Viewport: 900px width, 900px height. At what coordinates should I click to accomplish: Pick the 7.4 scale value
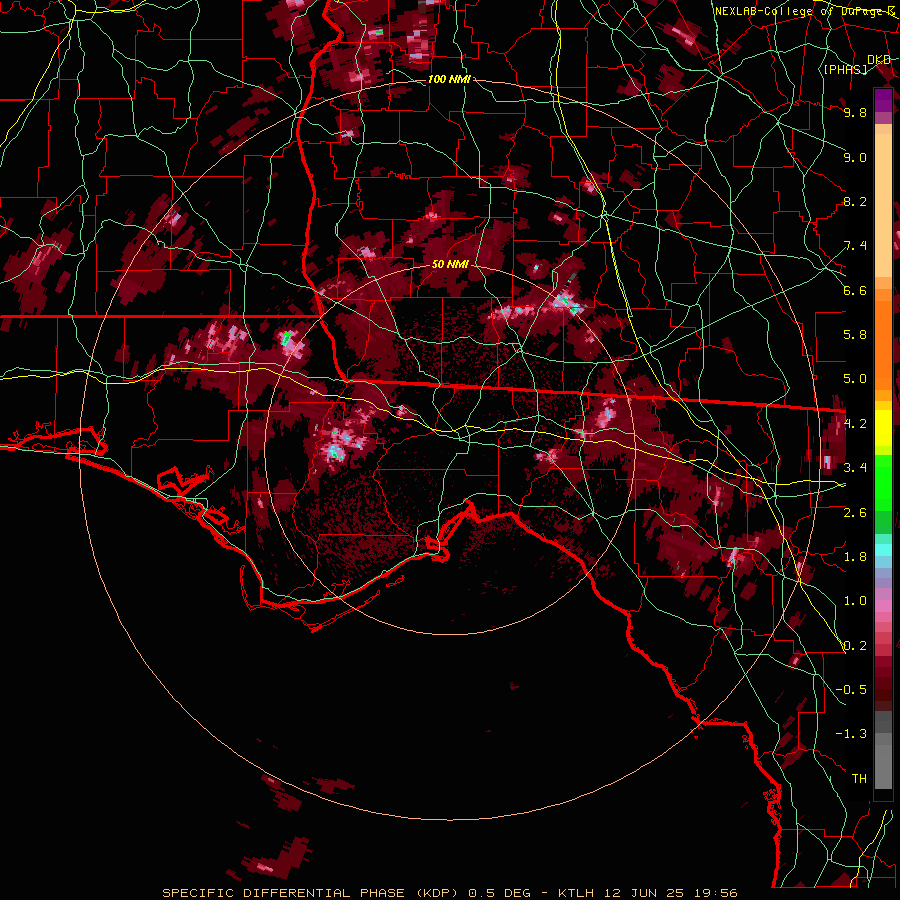coord(855,246)
